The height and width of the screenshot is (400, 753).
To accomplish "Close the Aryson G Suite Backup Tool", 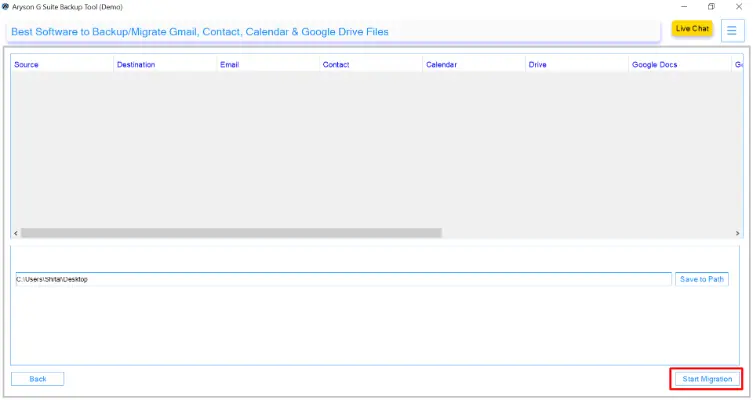I will pyautogui.click(x=738, y=7).
